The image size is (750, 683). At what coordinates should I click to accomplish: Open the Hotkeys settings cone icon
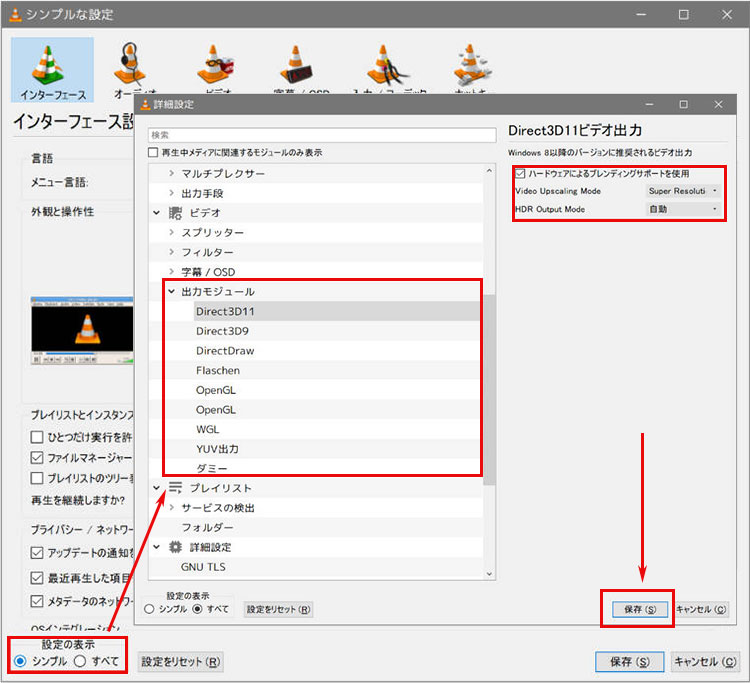(471, 65)
